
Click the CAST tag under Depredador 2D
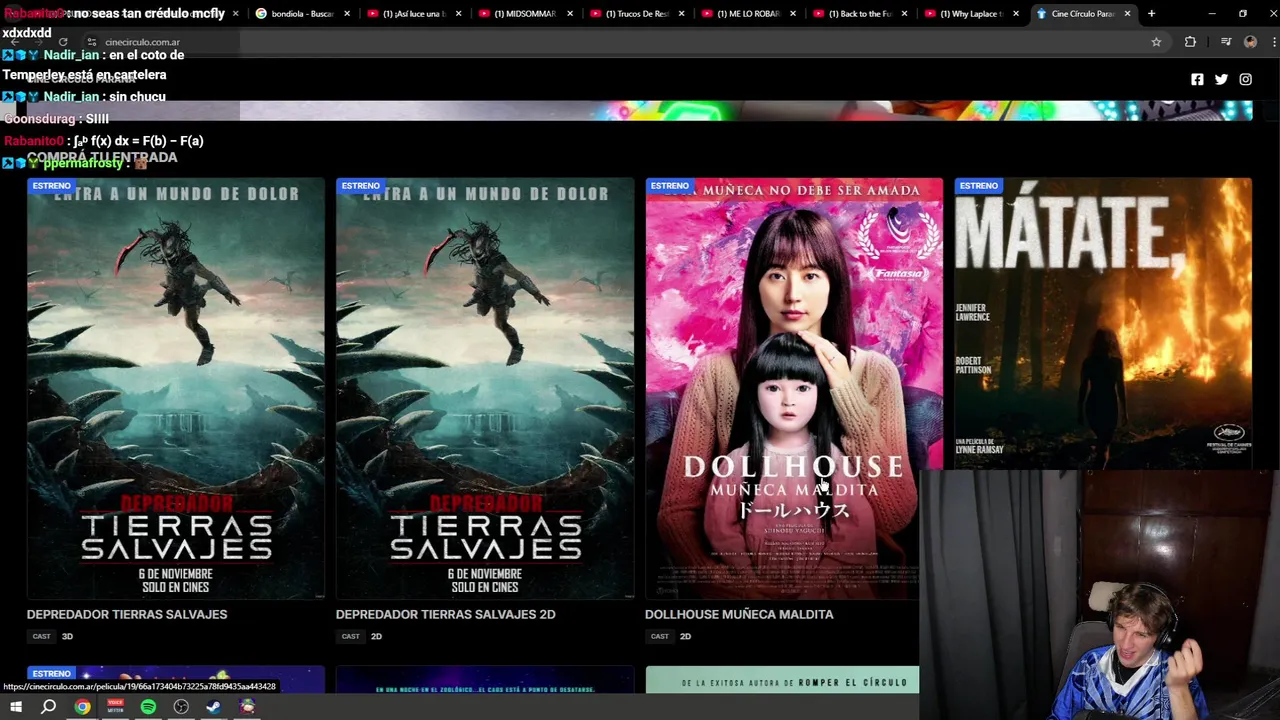pyautogui.click(x=350, y=636)
